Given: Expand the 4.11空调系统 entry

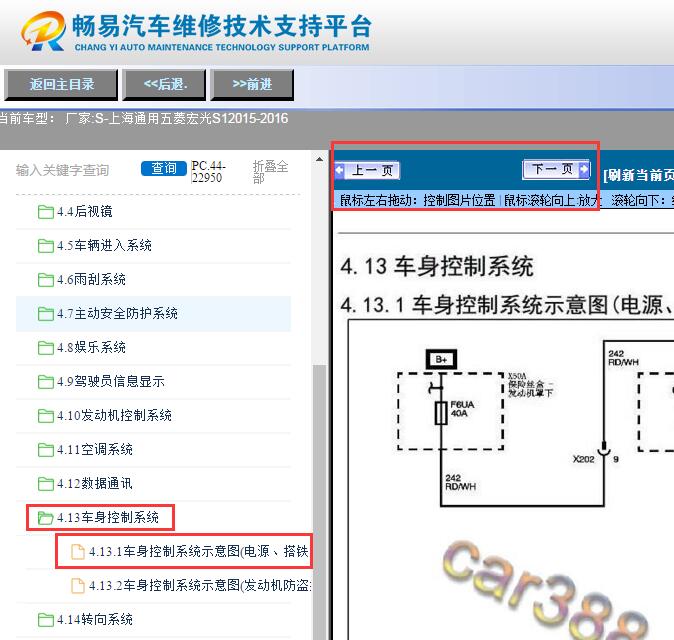Looking at the screenshot, I should (95, 450).
